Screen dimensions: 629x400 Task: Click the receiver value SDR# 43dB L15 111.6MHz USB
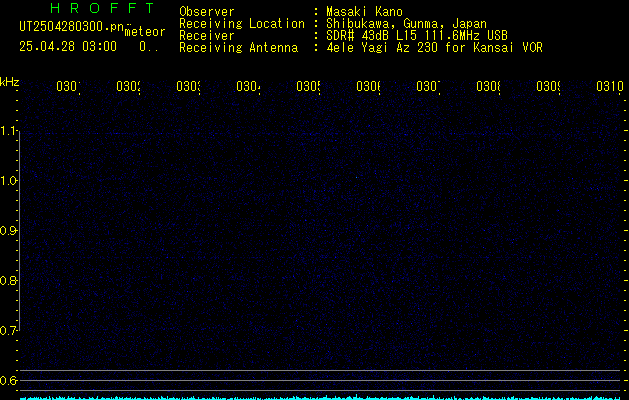tap(417, 36)
